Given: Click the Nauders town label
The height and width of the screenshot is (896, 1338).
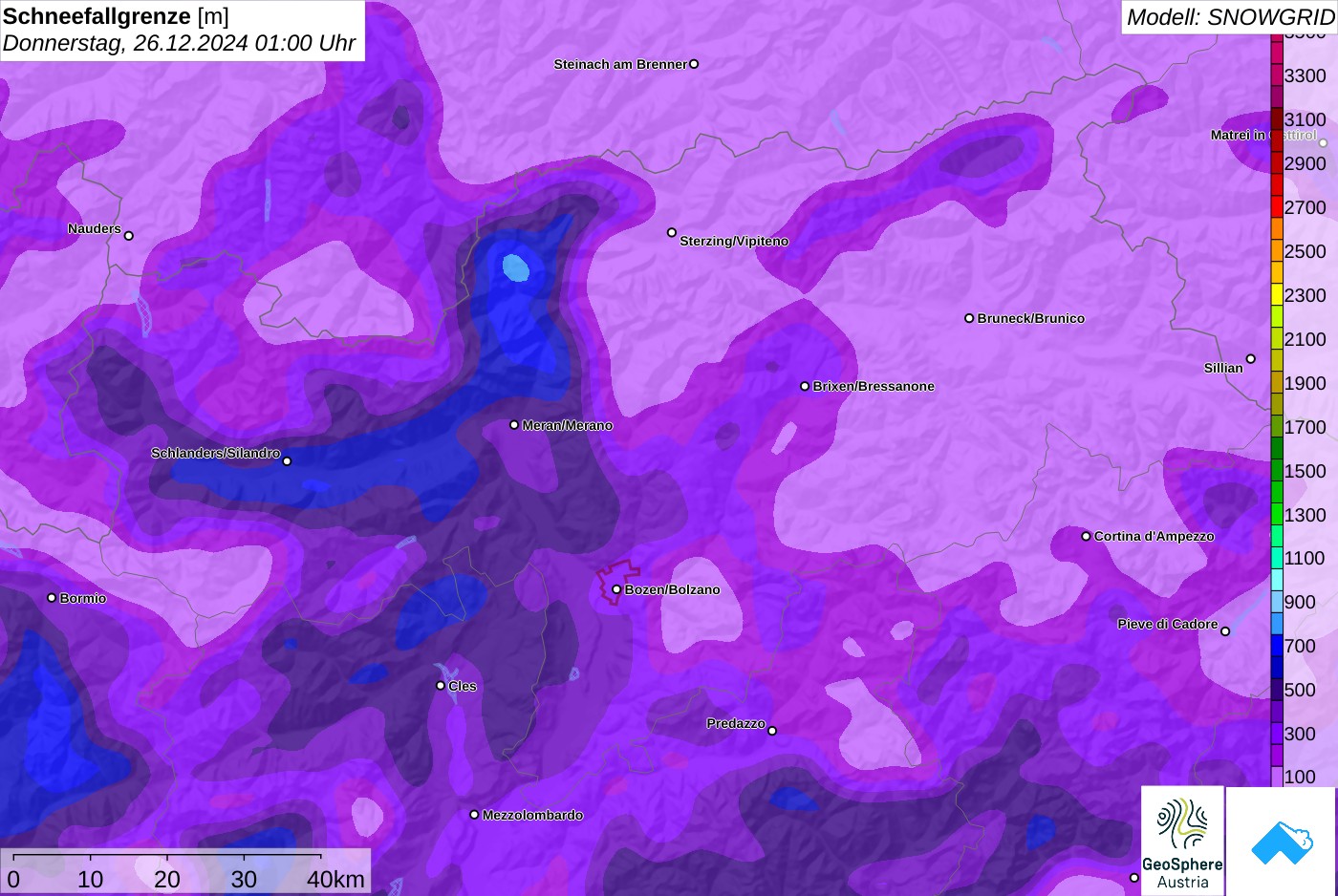Looking at the screenshot, I should pyautogui.click(x=95, y=228).
